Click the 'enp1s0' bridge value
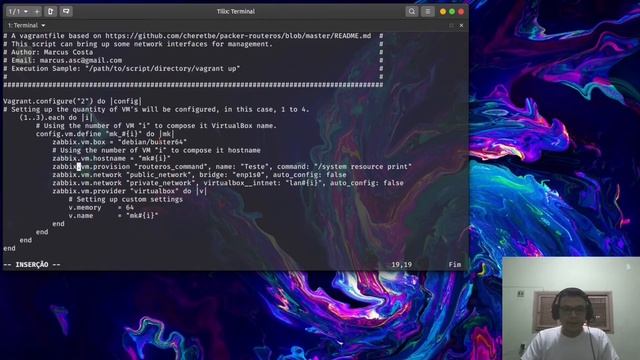 [x=248, y=175]
